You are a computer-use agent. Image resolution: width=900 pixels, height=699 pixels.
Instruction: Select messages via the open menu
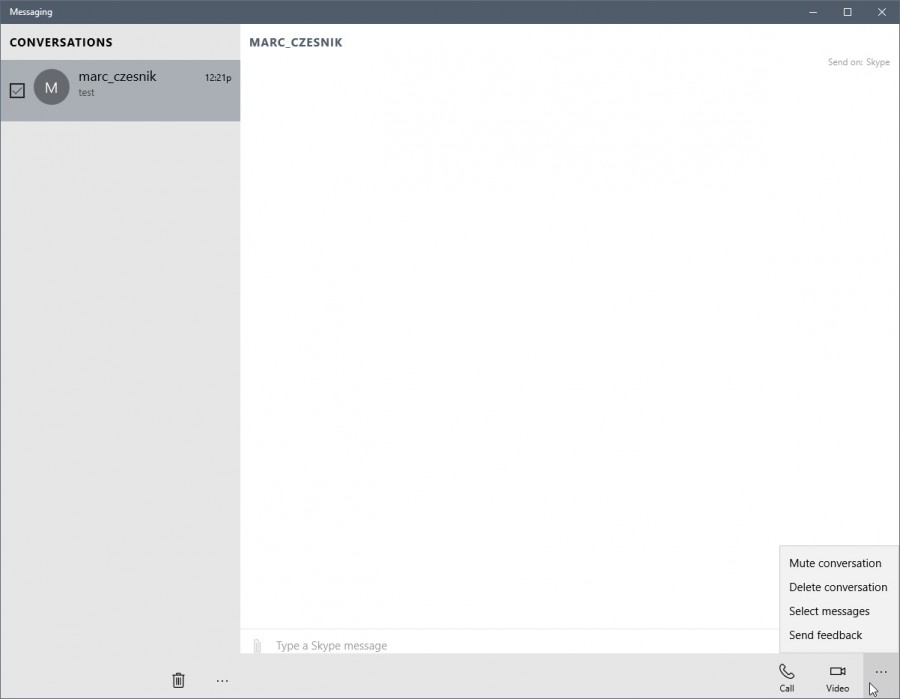(x=829, y=611)
